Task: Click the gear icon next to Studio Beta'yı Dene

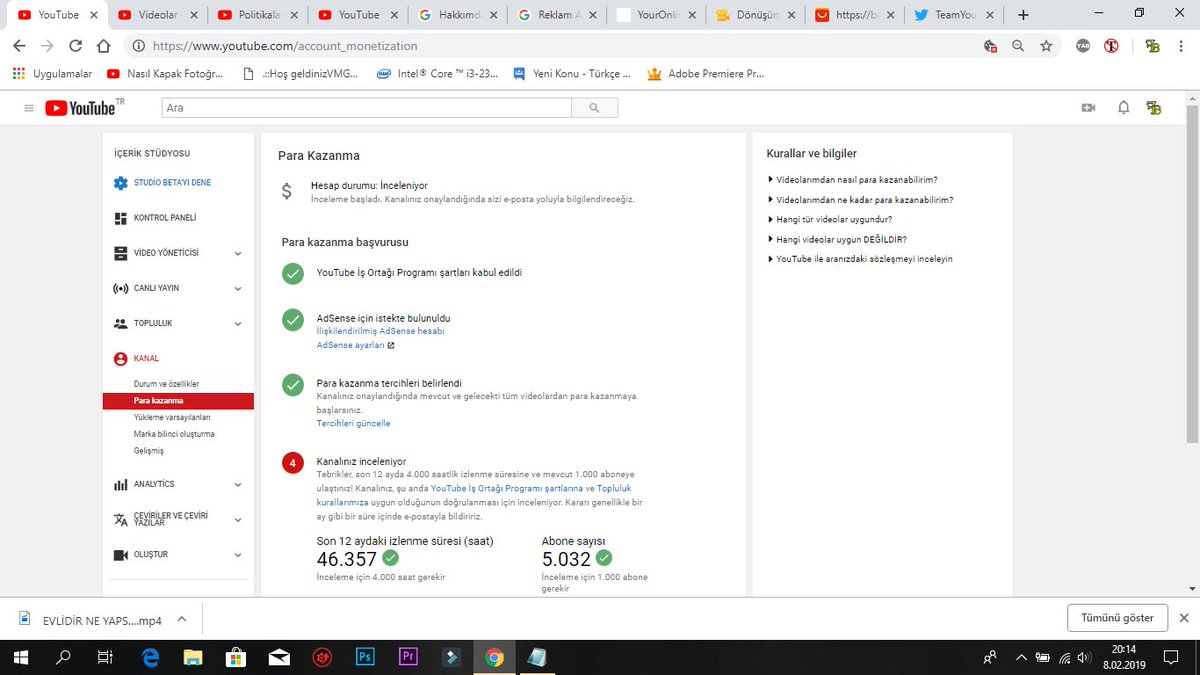Action: pos(121,183)
